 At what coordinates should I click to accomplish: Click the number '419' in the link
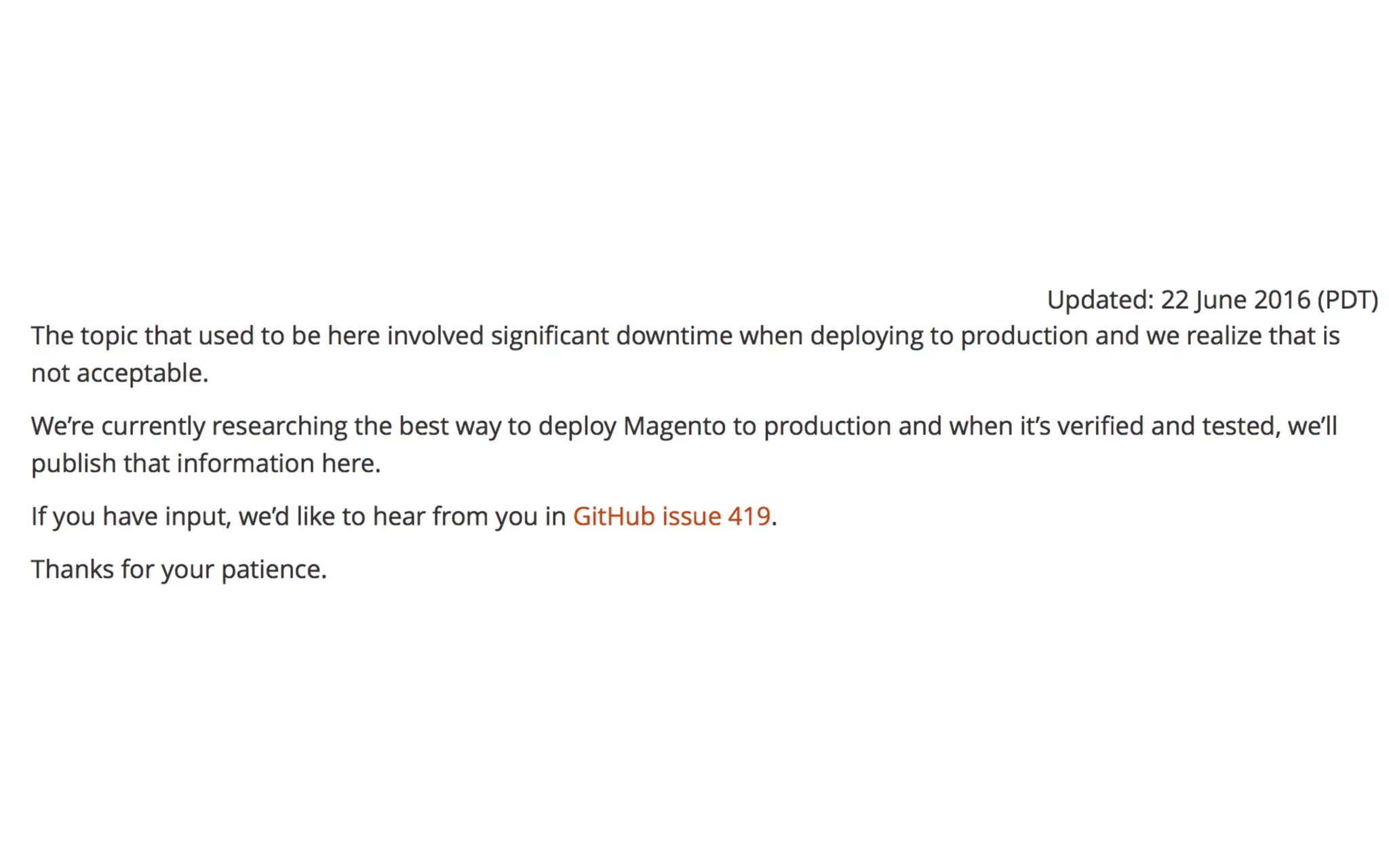pyautogui.click(x=749, y=517)
